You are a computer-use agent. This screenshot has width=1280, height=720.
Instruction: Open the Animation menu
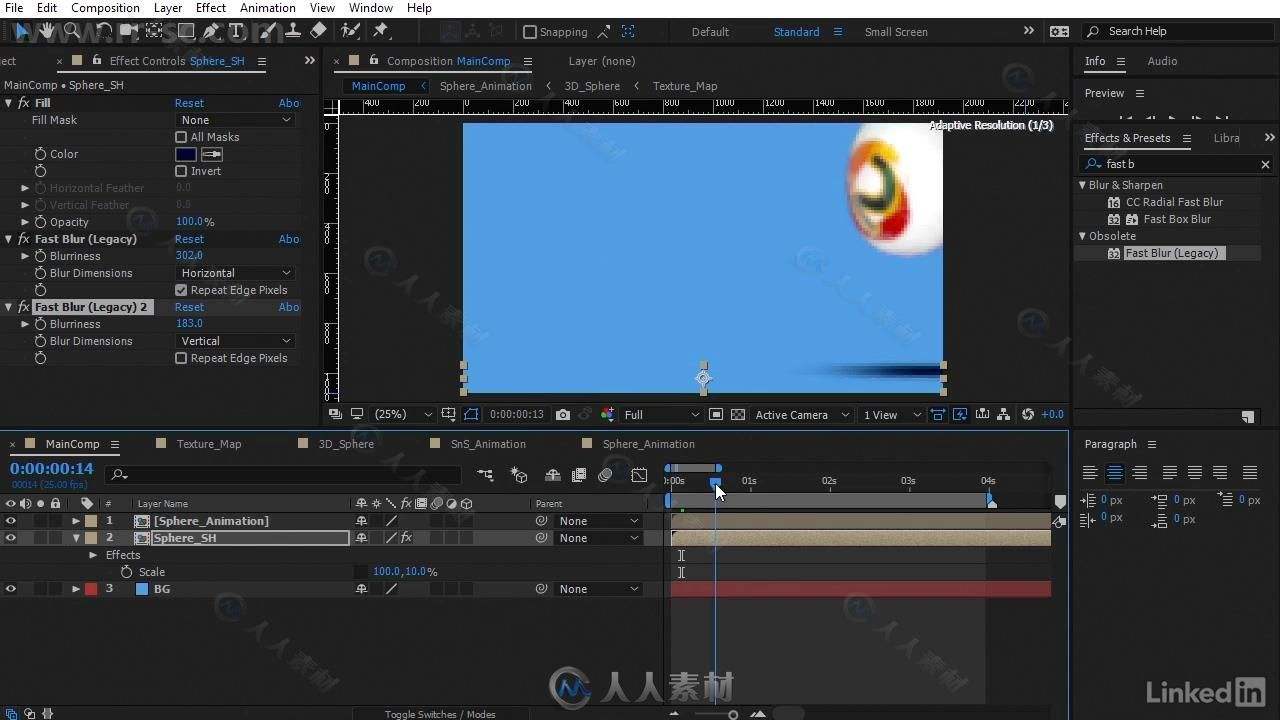267,8
